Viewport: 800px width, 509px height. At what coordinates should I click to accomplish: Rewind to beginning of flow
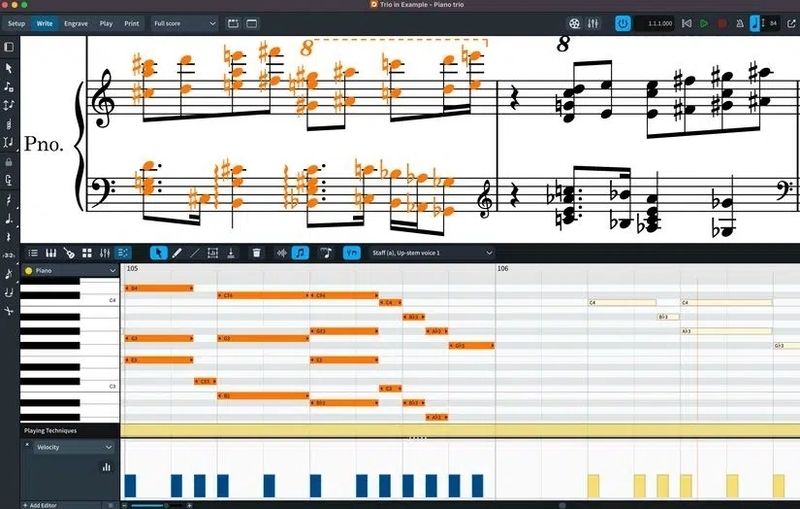(x=687, y=23)
